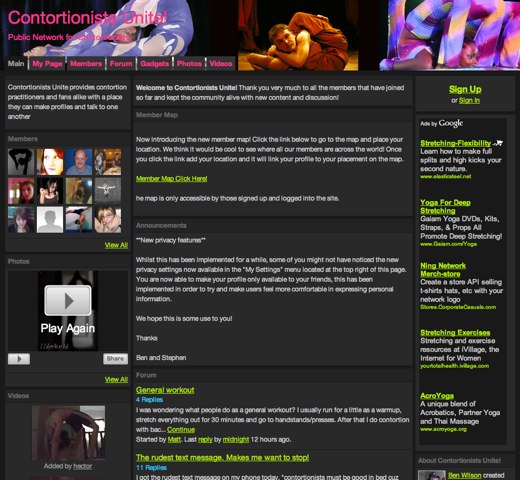Image resolution: width=520 pixels, height=480 pixels.
Task: Click the Share button under the slideshow
Action: (x=115, y=359)
